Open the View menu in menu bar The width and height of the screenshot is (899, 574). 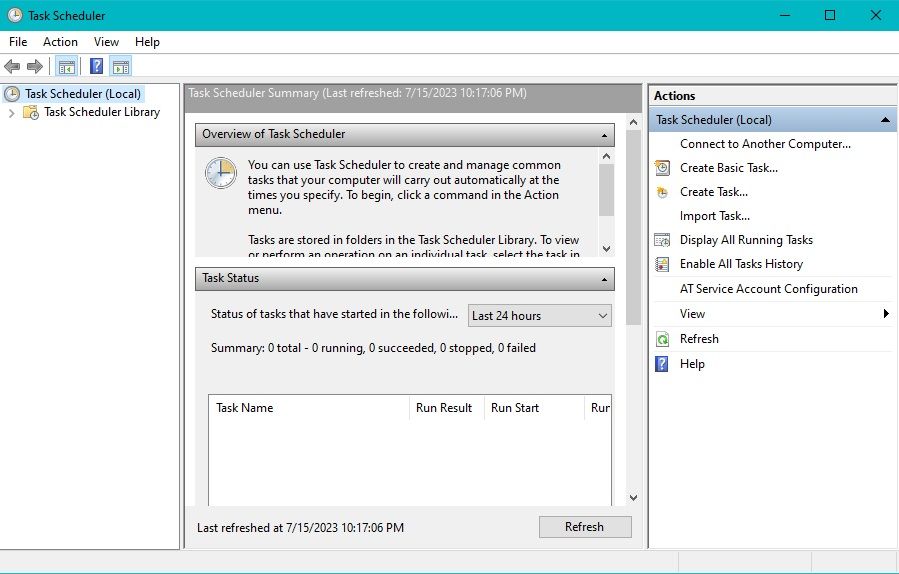click(x=106, y=42)
